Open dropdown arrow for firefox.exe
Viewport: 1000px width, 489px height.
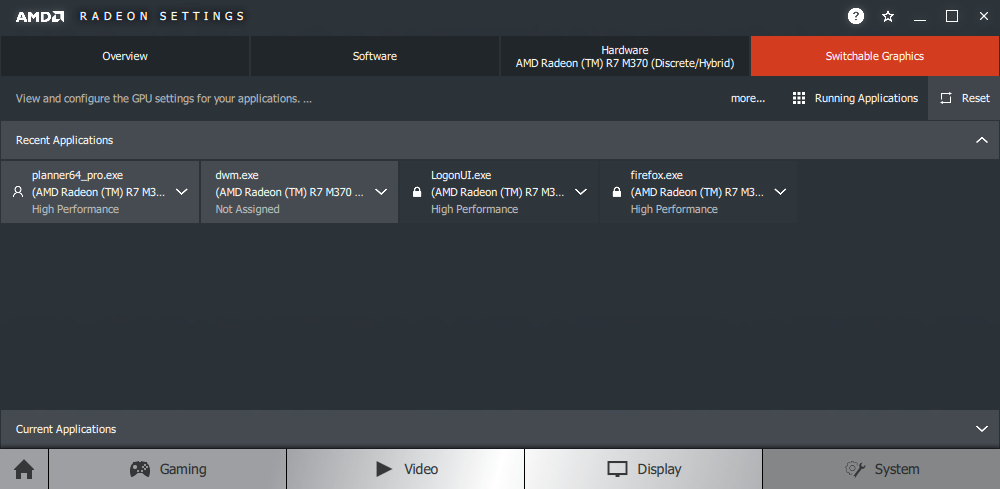tap(781, 192)
